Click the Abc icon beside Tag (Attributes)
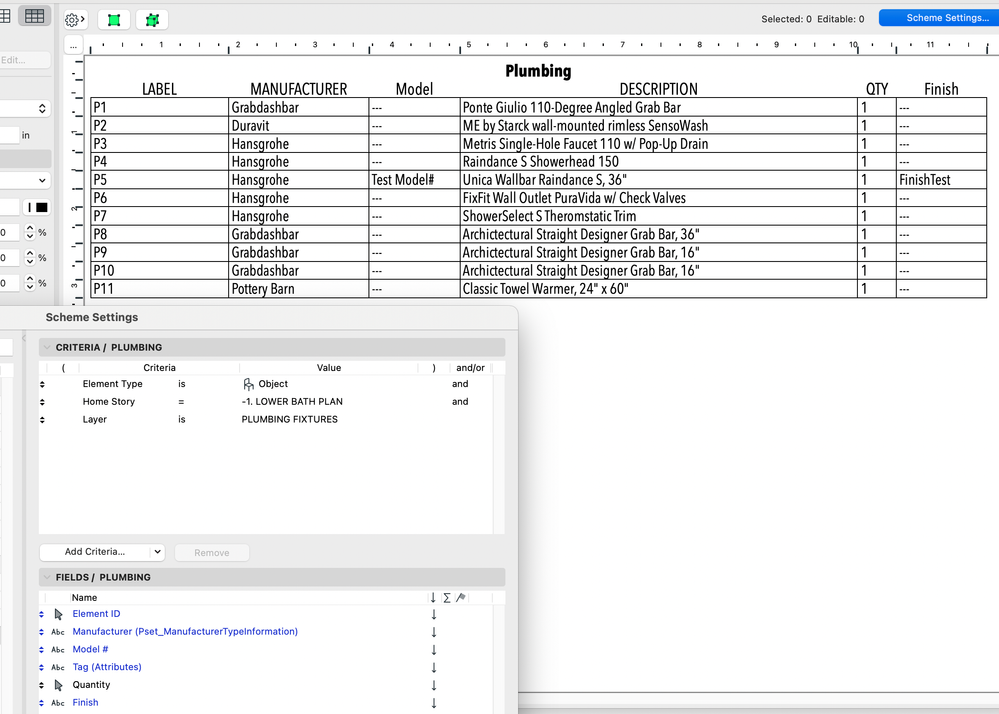Image resolution: width=999 pixels, height=714 pixels. [x=57, y=667]
